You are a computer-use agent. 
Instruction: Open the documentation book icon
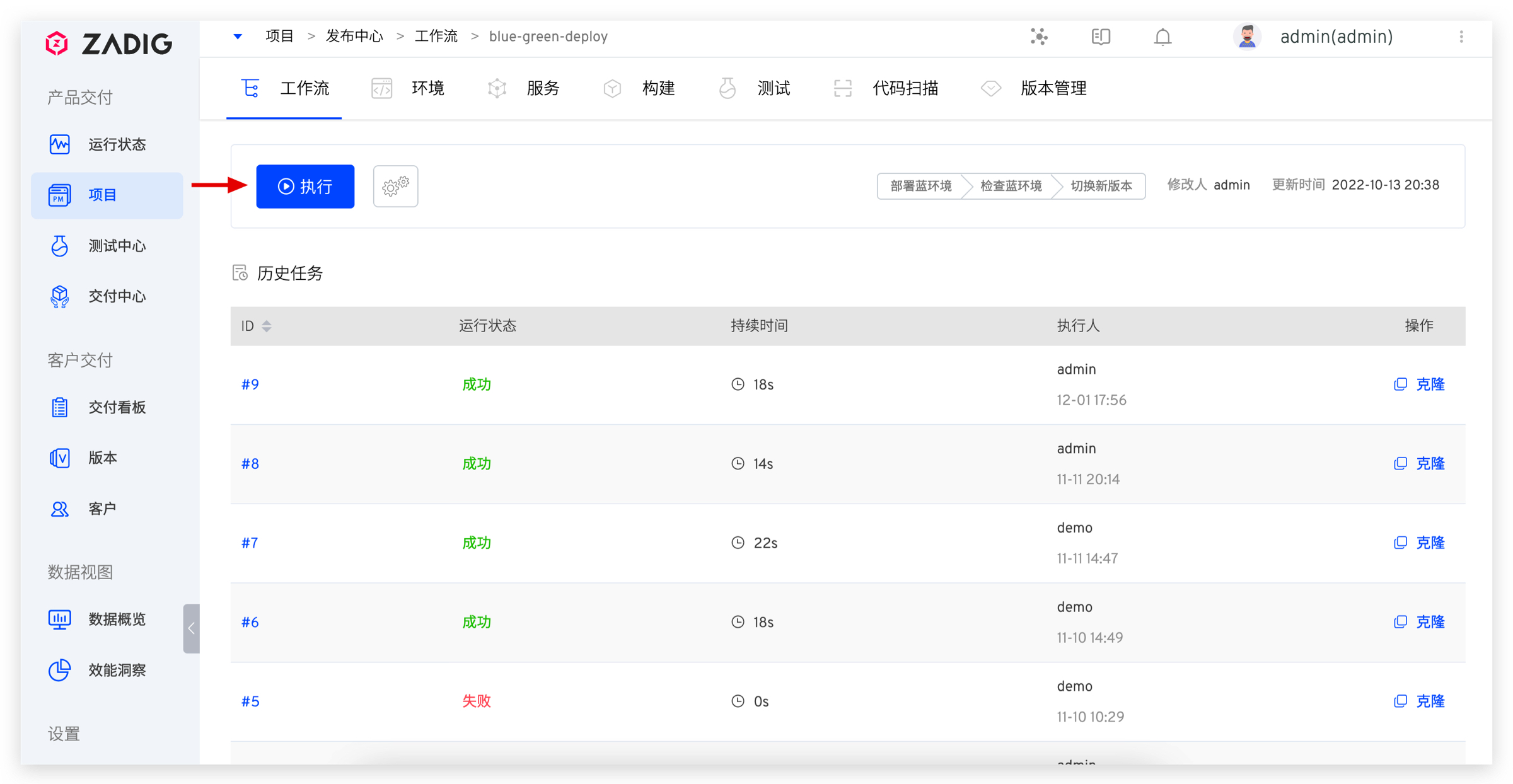tap(1101, 37)
